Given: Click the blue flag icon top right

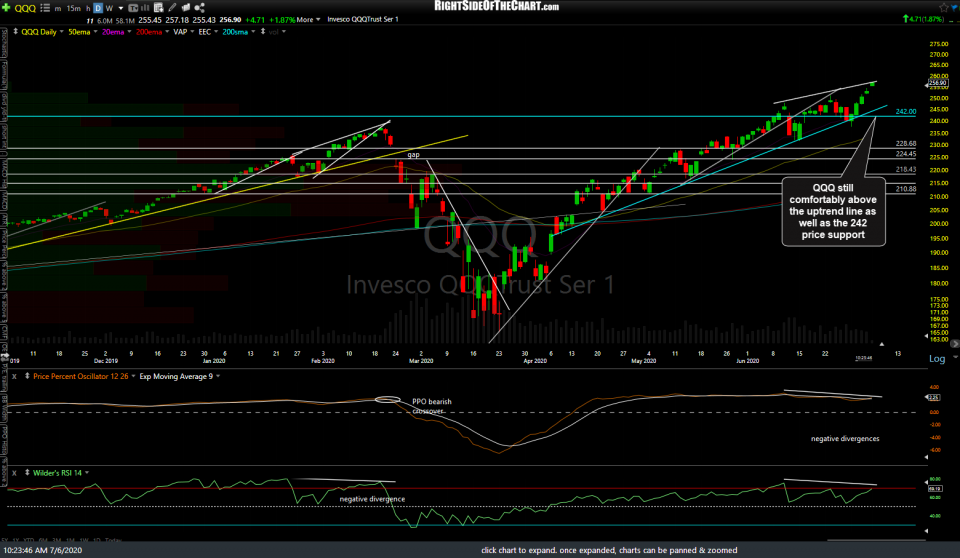Looking at the screenshot, I should pos(954,7).
